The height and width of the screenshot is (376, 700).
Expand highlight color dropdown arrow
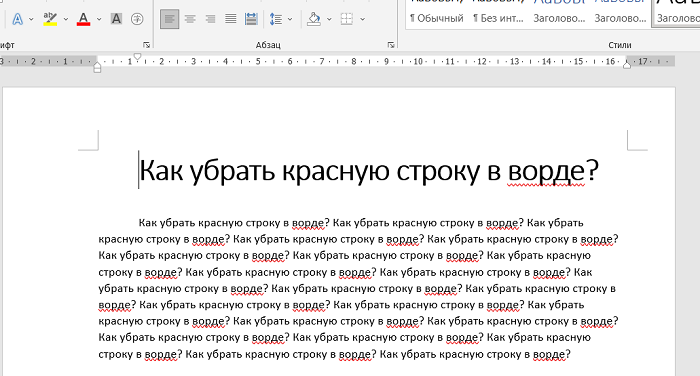tap(66, 19)
